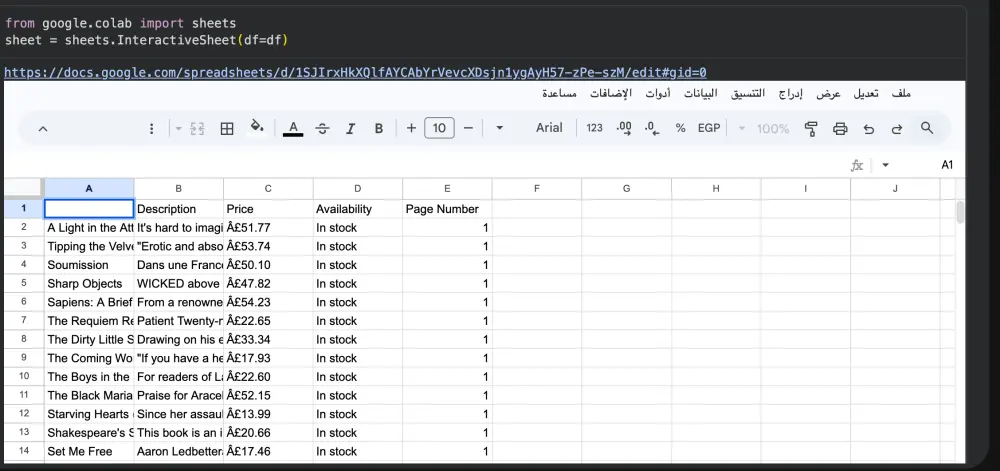Click the decrease decimal places icon

pyautogui.click(x=652, y=128)
